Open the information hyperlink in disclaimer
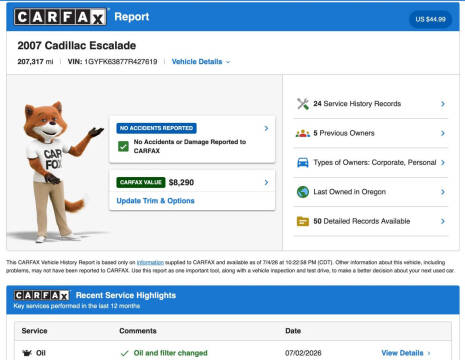The image size is (465, 360). click(150, 262)
